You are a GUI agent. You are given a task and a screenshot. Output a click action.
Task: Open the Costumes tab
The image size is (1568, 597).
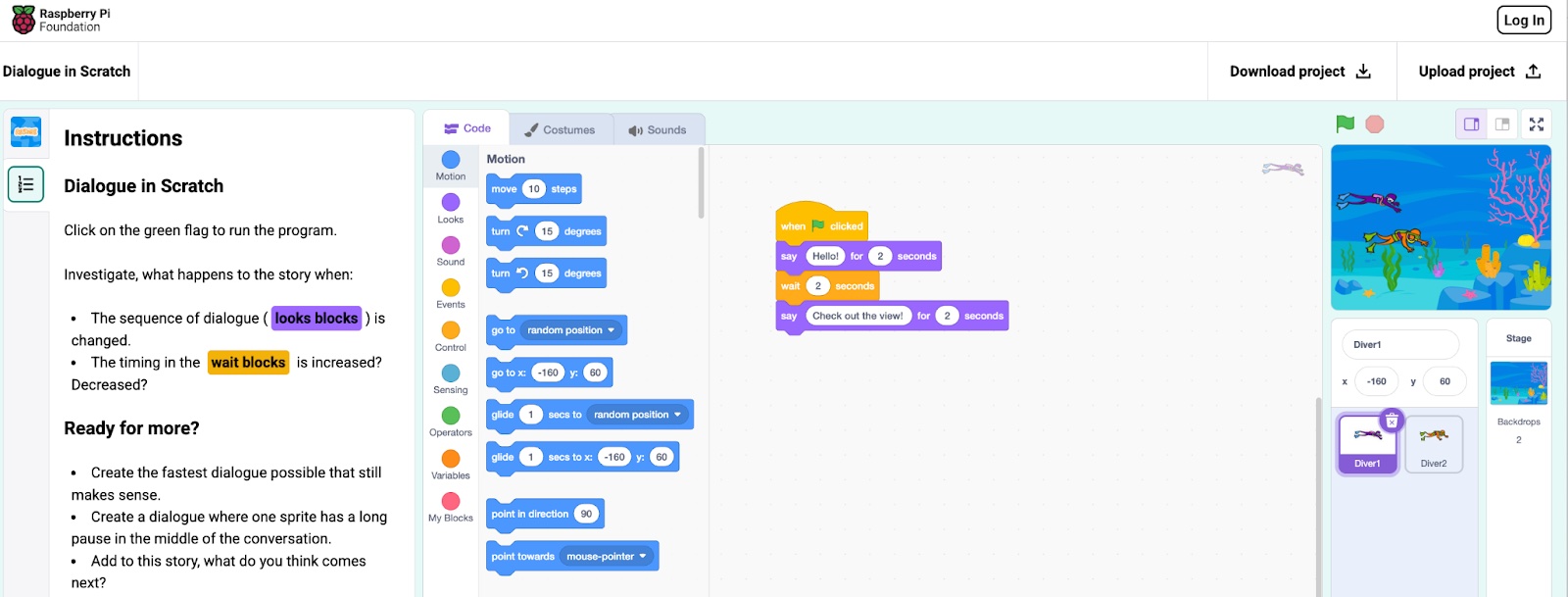pyautogui.click(x=560, y=129)
